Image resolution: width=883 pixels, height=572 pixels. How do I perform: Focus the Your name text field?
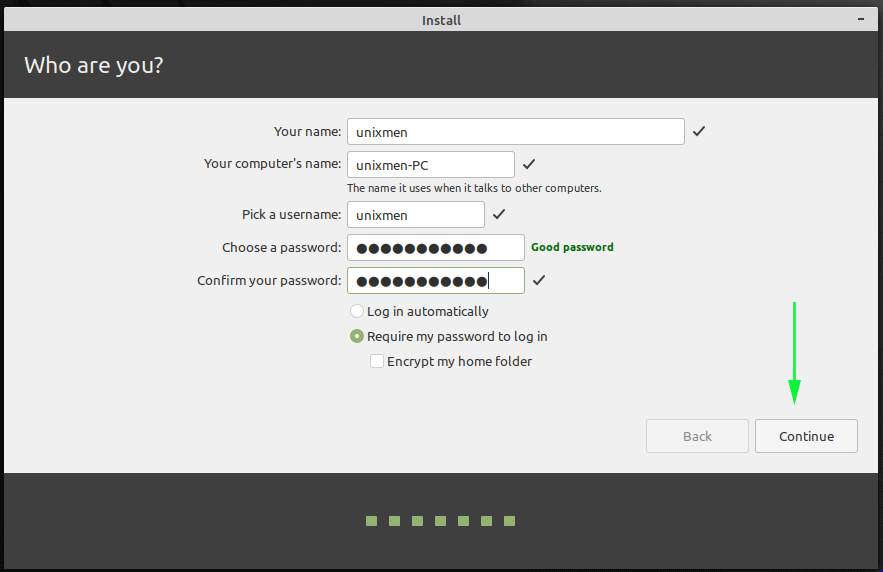[x=515, y=132]
